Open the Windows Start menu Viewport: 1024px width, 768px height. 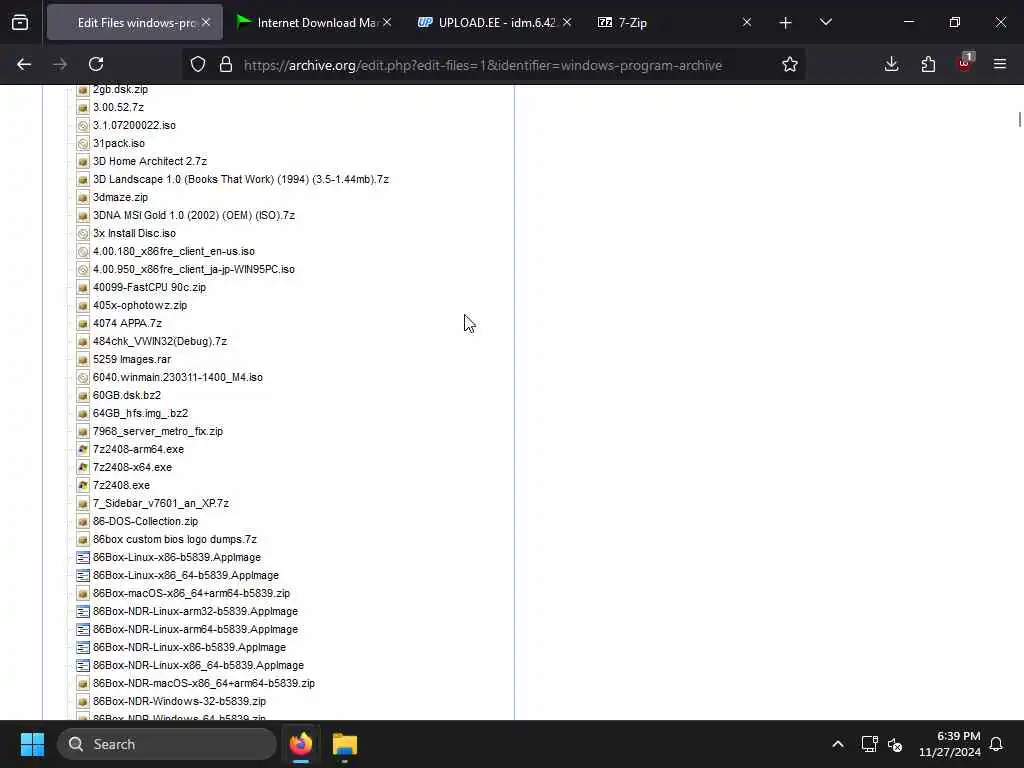tap(32, 744)
